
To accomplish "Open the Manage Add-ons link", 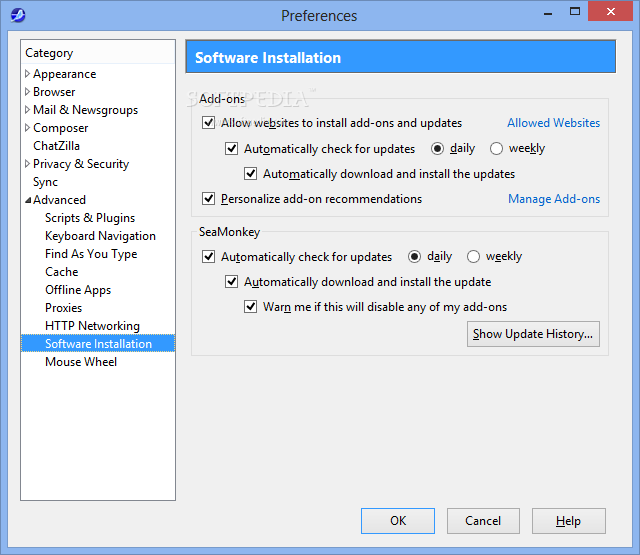I will 554,199.
